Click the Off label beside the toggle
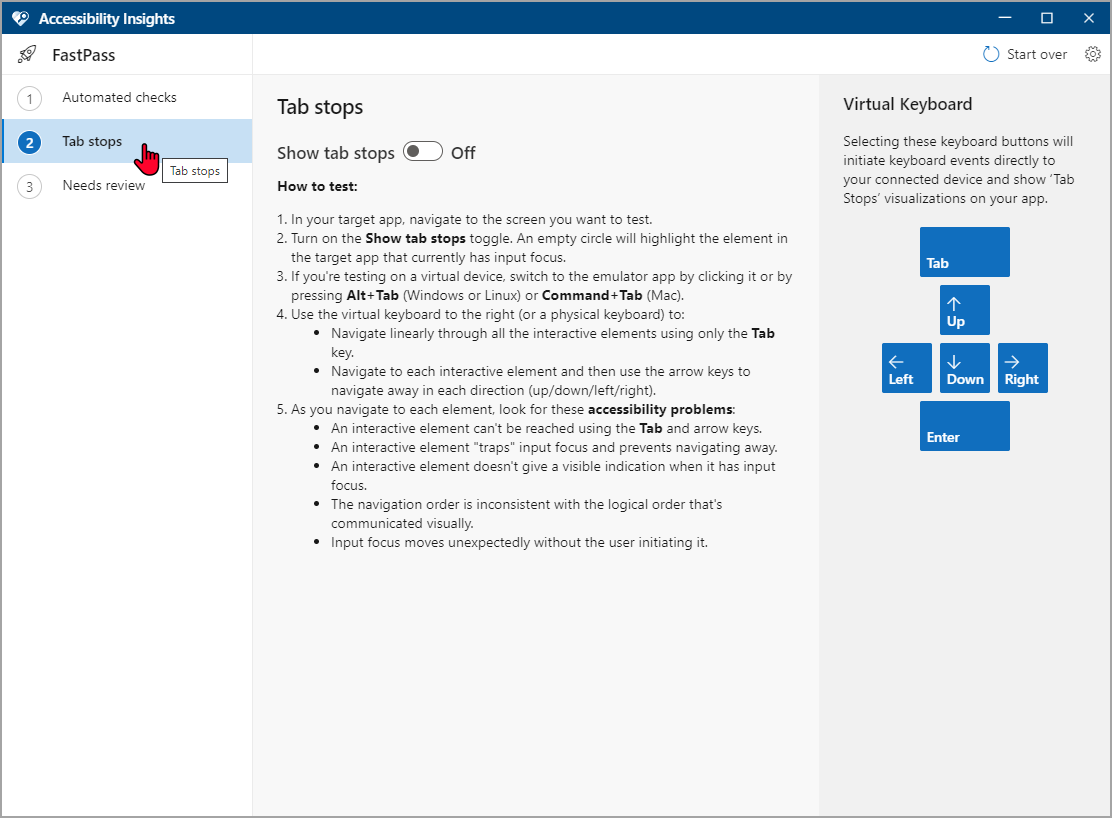1112x818 pixels. tap(463, 153)
